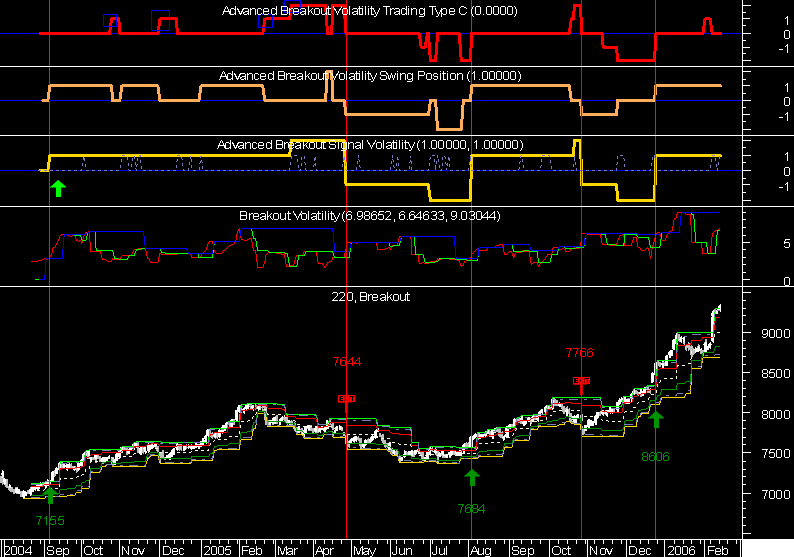
Task: Click the 7000 price axis value
Action: [775, 494]
